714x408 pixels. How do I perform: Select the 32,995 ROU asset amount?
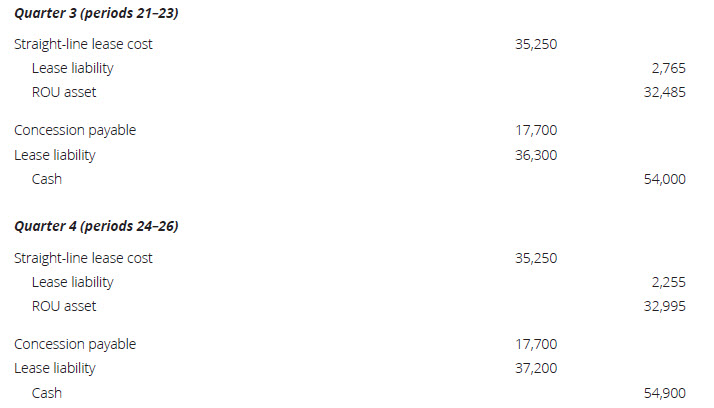coord(664,306)
